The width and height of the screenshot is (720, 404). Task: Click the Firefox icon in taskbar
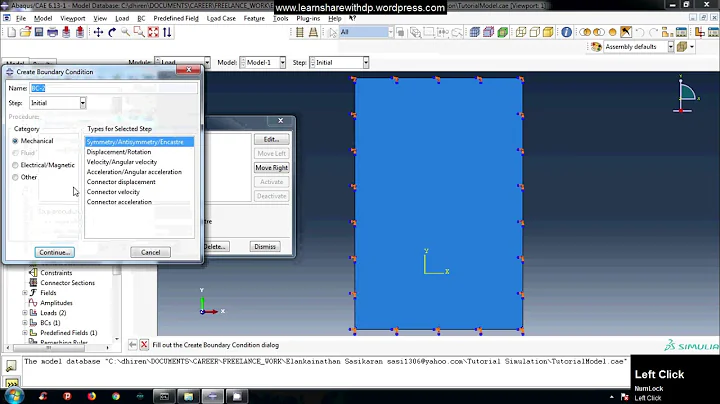(91, 396)
